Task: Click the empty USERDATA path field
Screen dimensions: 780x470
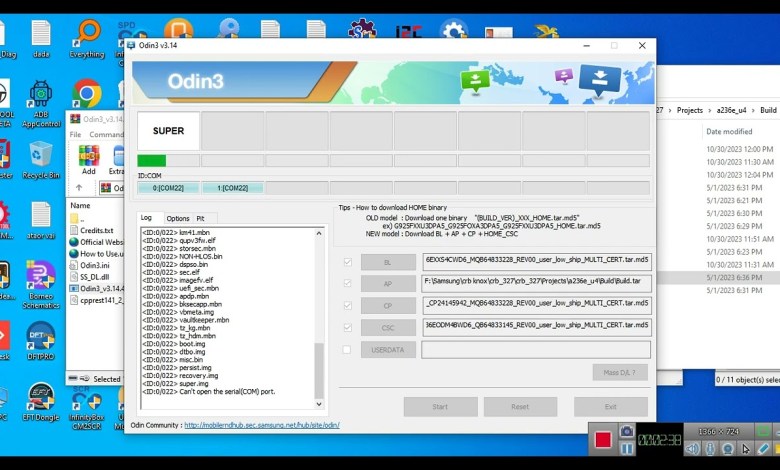Action: 536,350
